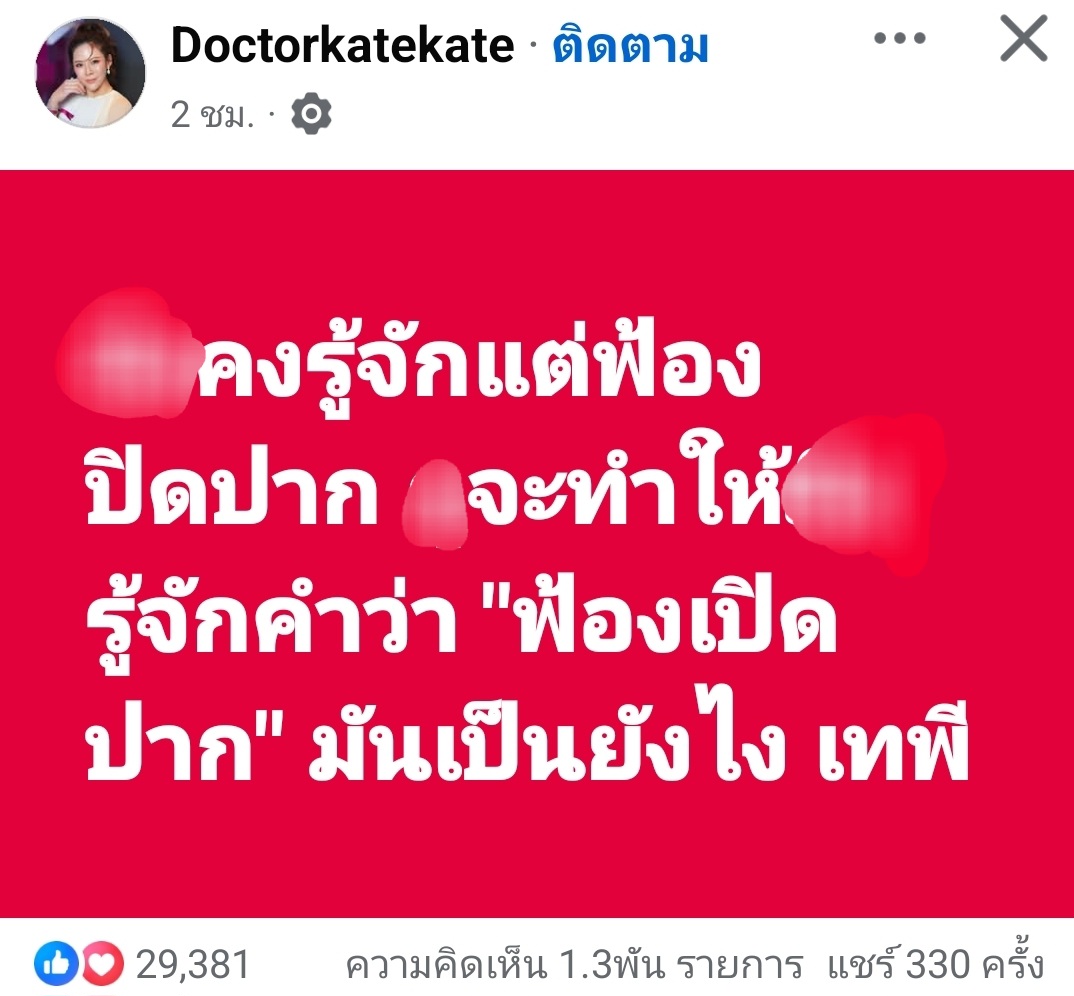Show the แชร์ 330 ครั้ง shares list

[x=936, y=964]
